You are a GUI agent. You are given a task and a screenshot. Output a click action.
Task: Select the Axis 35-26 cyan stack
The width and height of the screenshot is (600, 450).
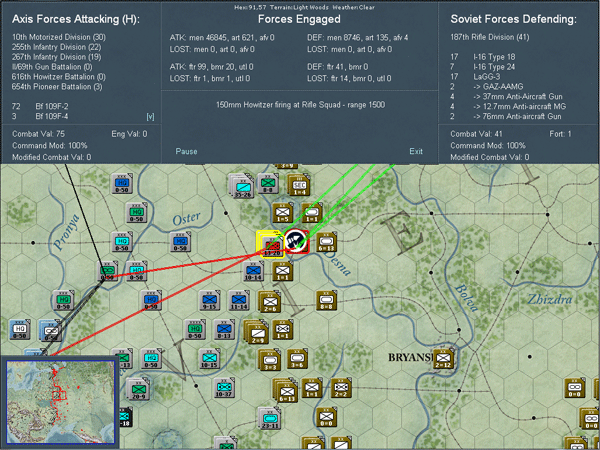pyautogui.click(x=241, y=186)
